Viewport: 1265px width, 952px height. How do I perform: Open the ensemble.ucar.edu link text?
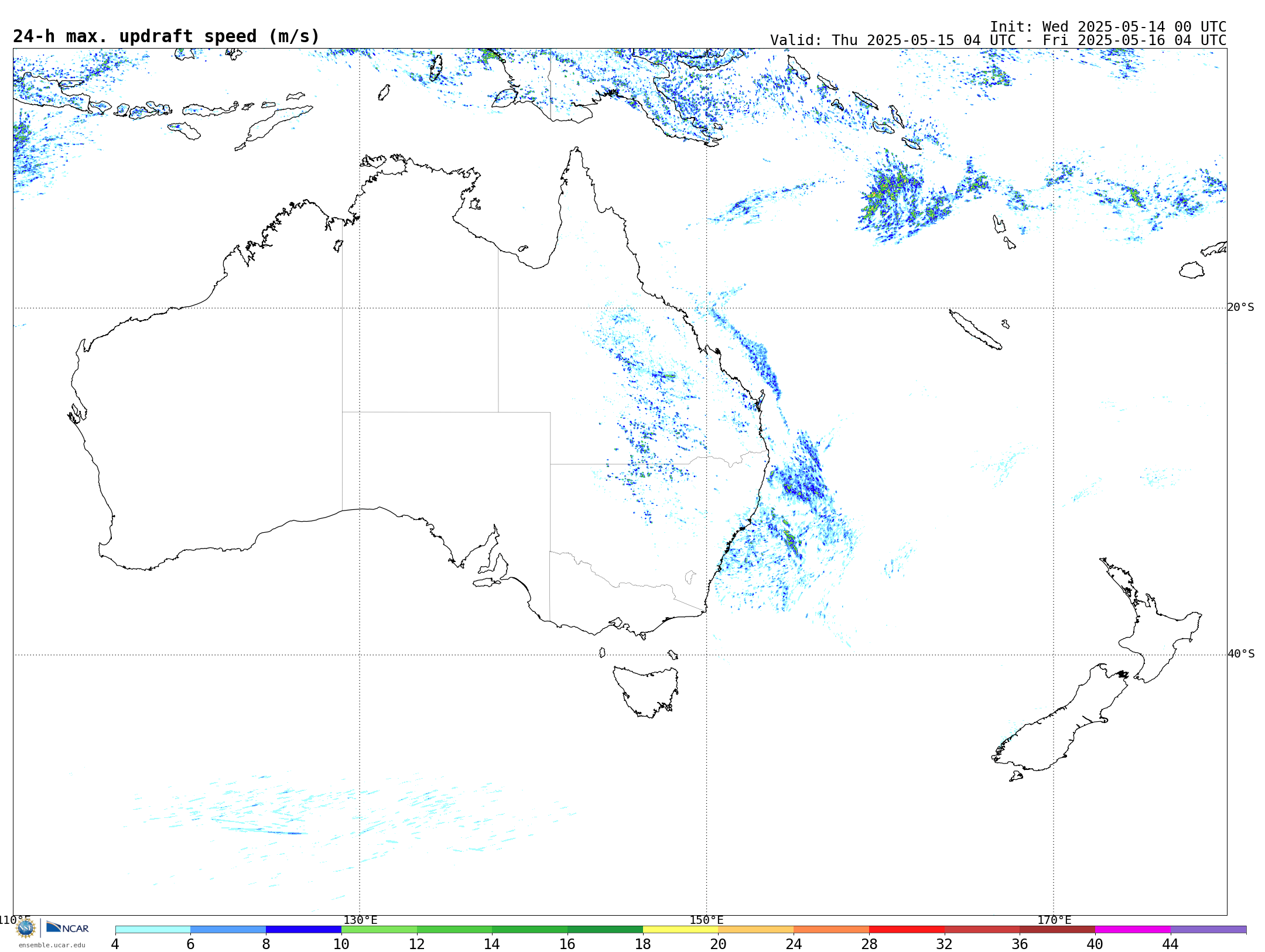[52, 945]
